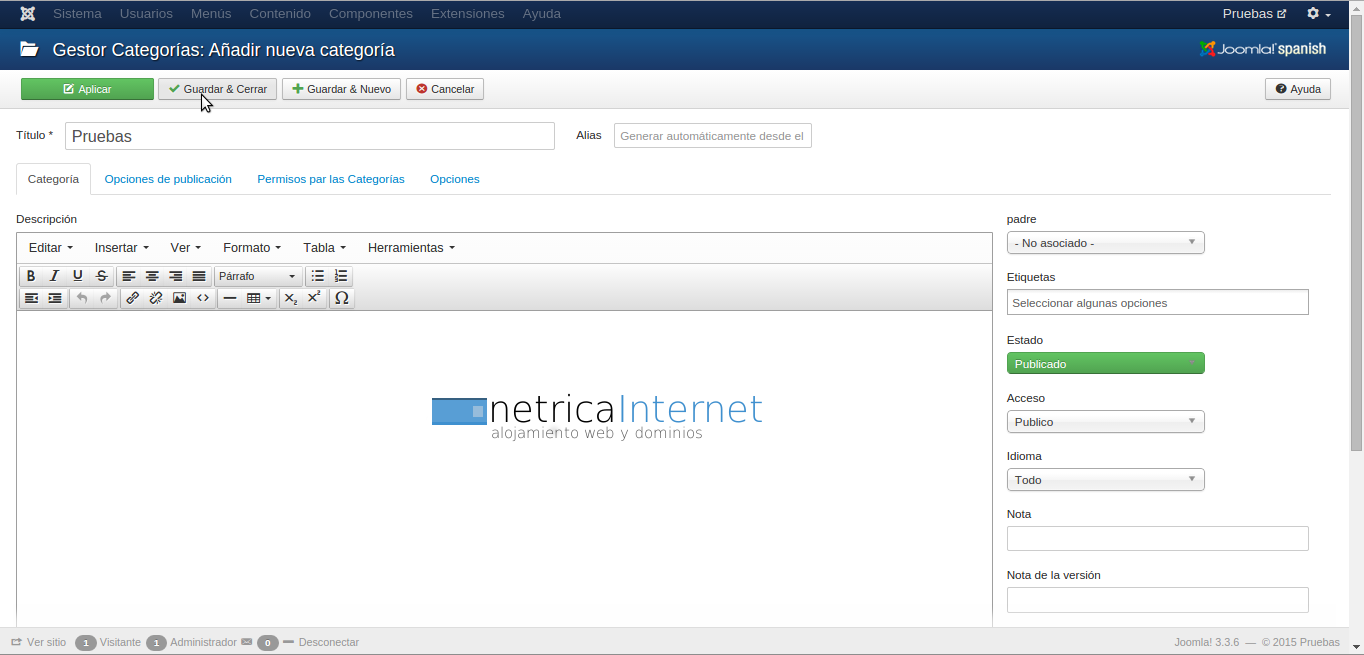The width and height of the screenshot is (1364, 655).
Task: Click the Joomla logo icon in top bar
Action: pyautogui.click(x=28, y=14)
